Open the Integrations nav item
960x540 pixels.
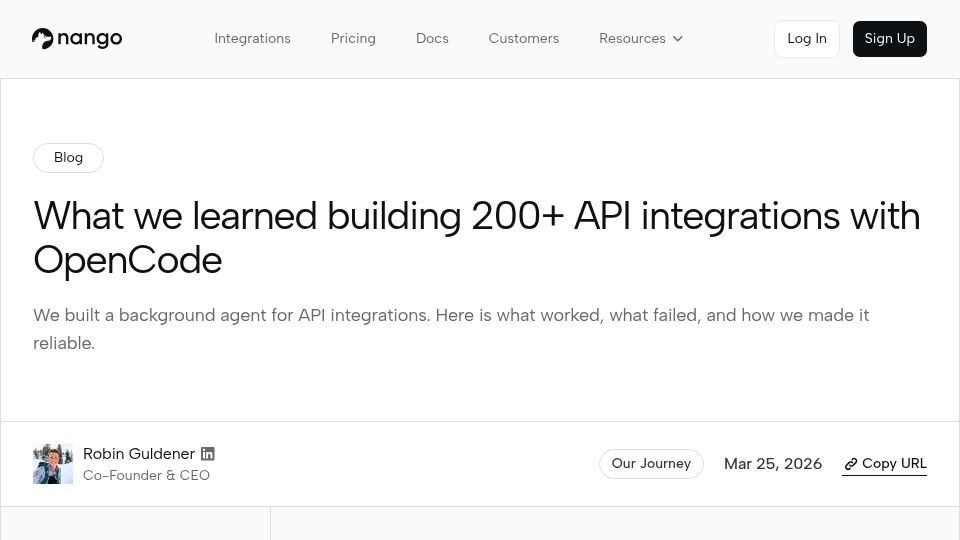pos(252,39)
